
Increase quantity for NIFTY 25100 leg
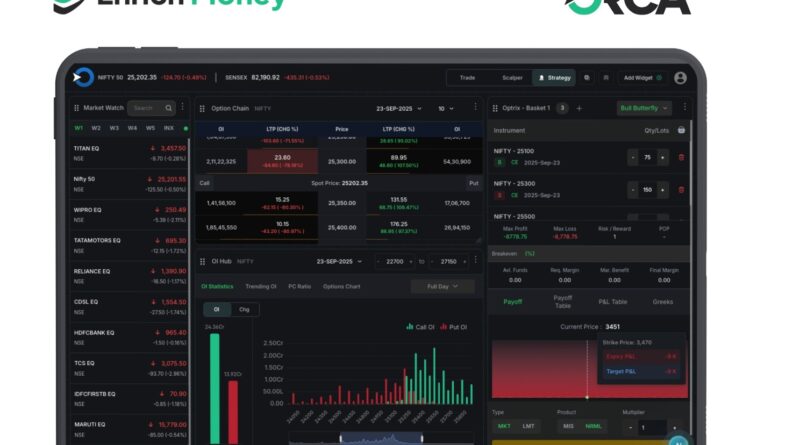coord(662,157)
